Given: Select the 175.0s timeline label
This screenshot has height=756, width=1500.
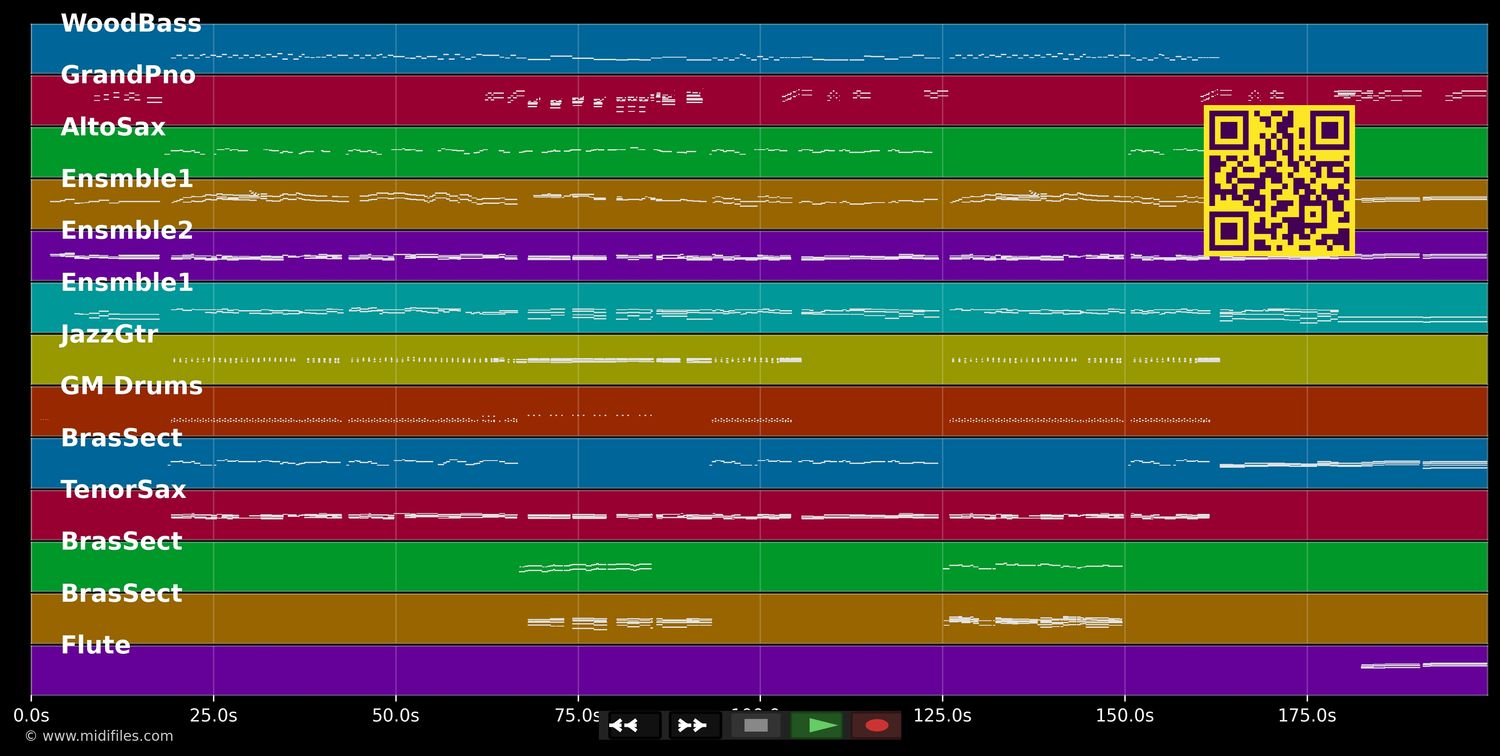Looking at the screenshot, I should click(1306, 716).
